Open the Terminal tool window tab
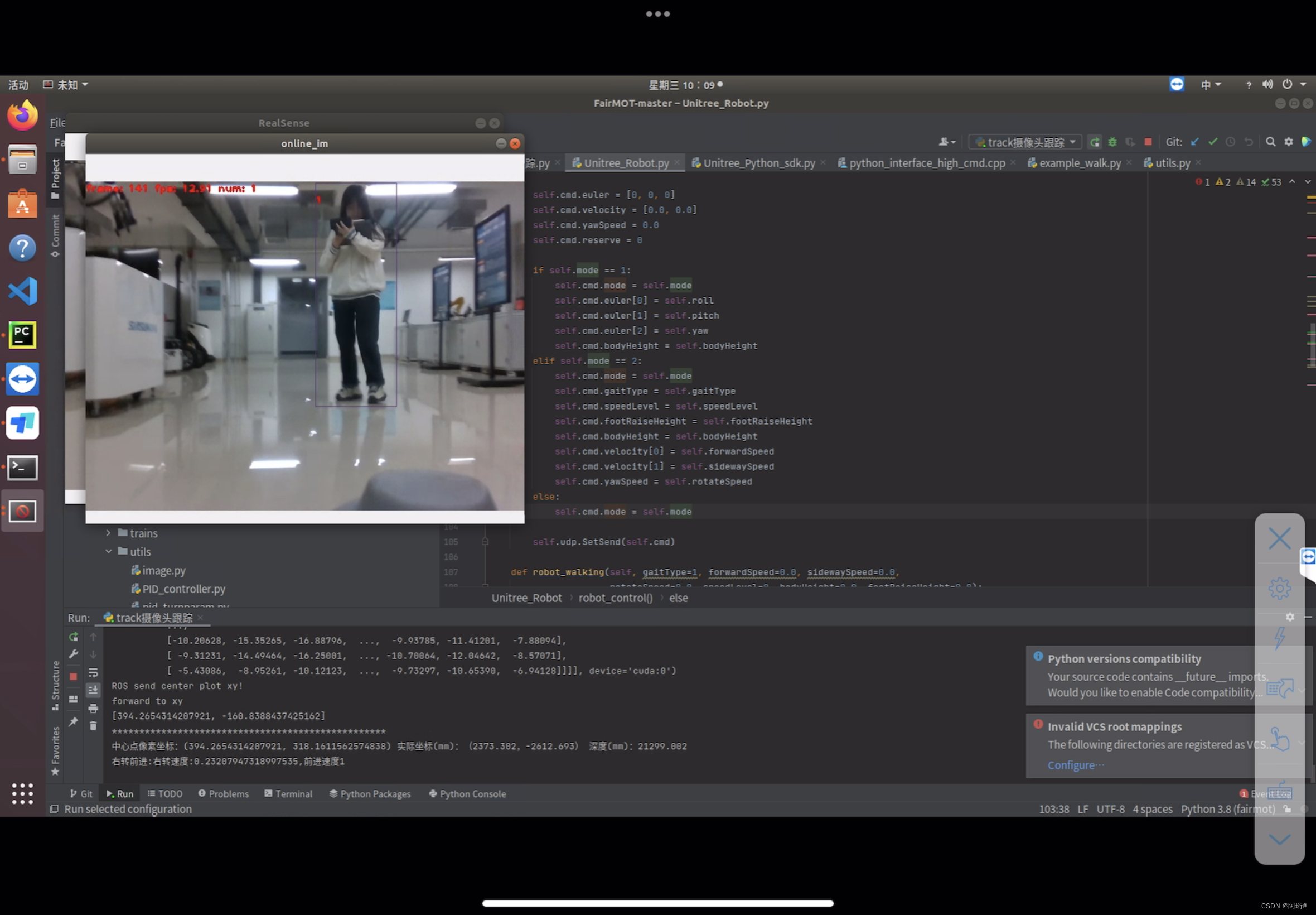This screenshot has width=1316, height=915. click(288, 794)
